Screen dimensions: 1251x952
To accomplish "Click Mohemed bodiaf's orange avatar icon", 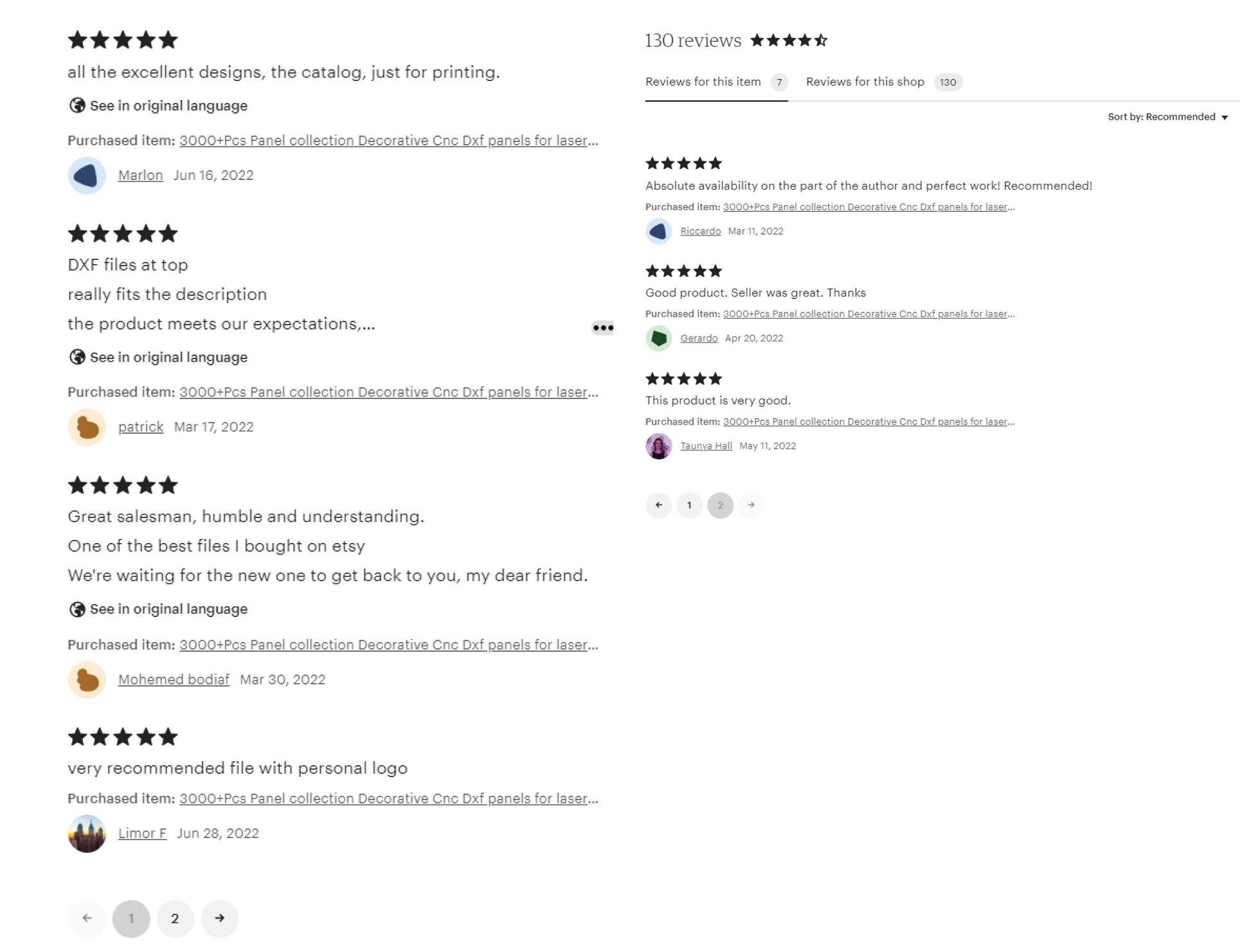I will (x=87, y=679).
